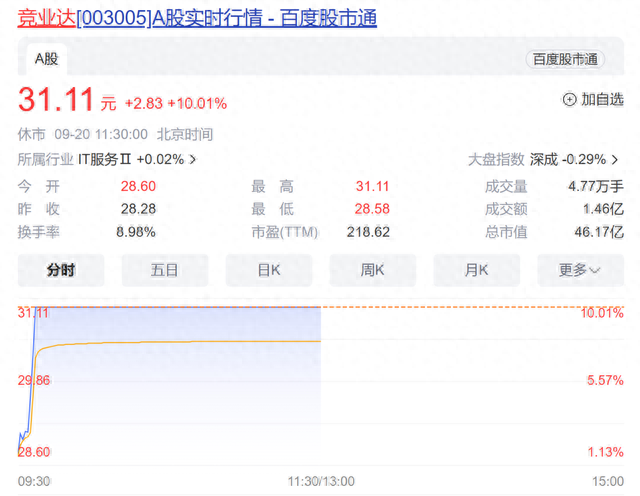The width and height of the screenshot is (640, 496).
Task: Click the 换手率 value 8.98%
Action: click(136, 232)
